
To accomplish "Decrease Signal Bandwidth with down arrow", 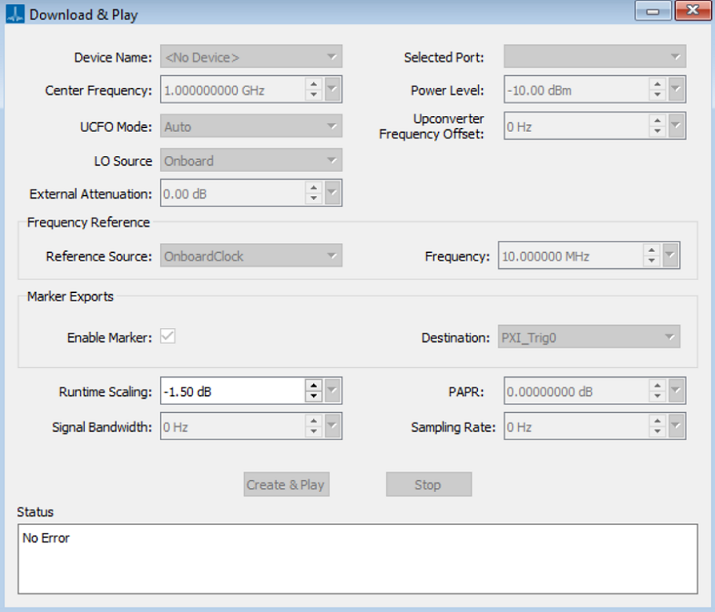I will (314, 431).
